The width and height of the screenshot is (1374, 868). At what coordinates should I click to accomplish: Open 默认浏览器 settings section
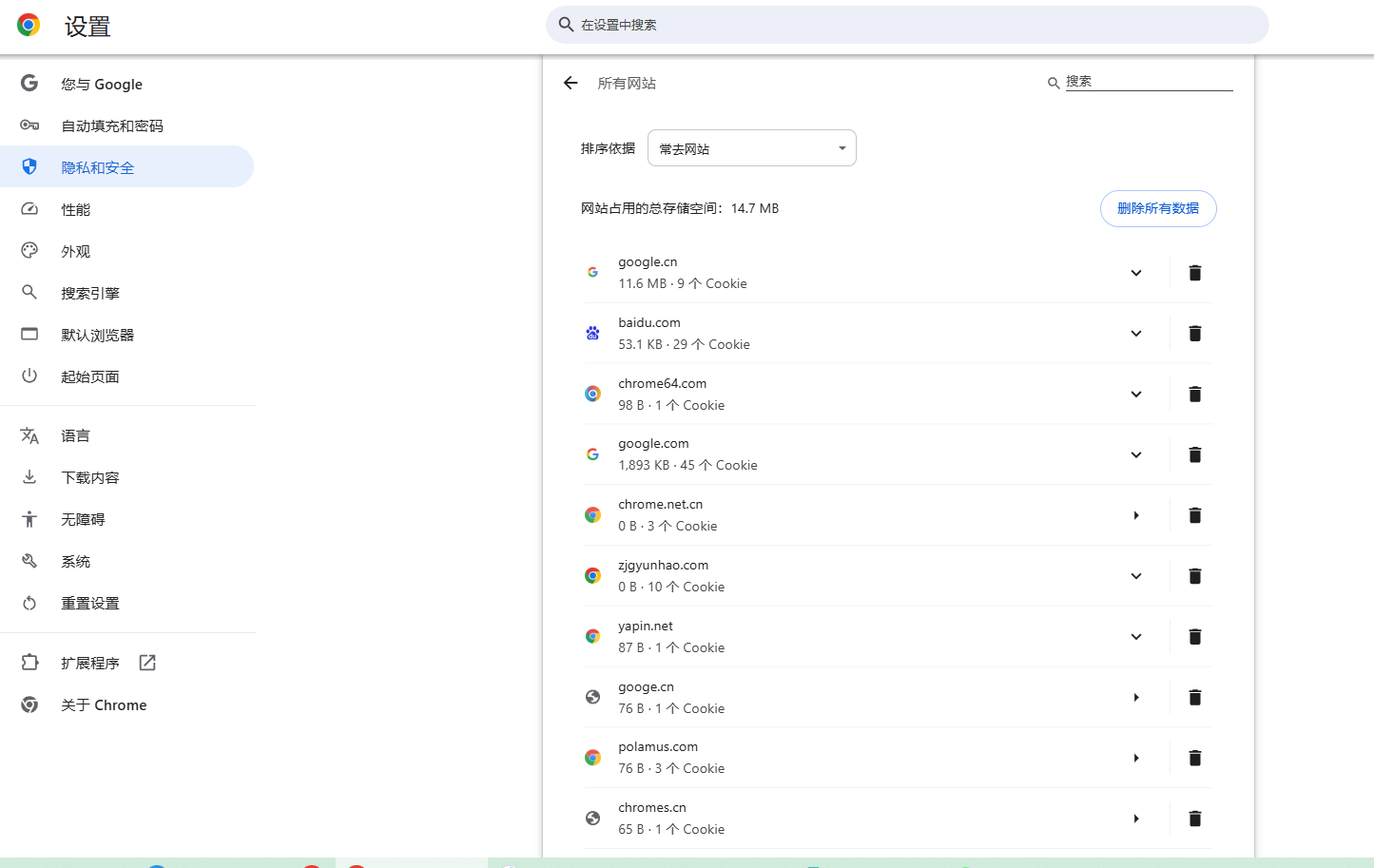(126, 335)
